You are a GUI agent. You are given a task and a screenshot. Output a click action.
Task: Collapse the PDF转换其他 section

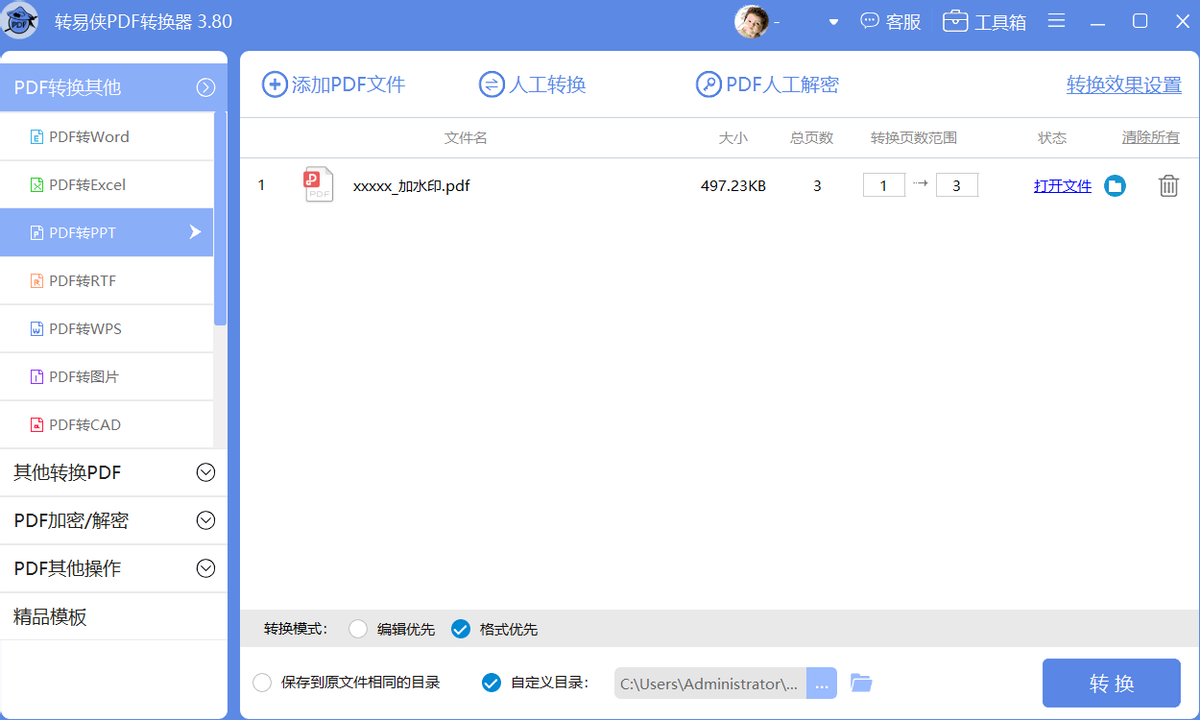pyautogui.click(x=206, y=88)
